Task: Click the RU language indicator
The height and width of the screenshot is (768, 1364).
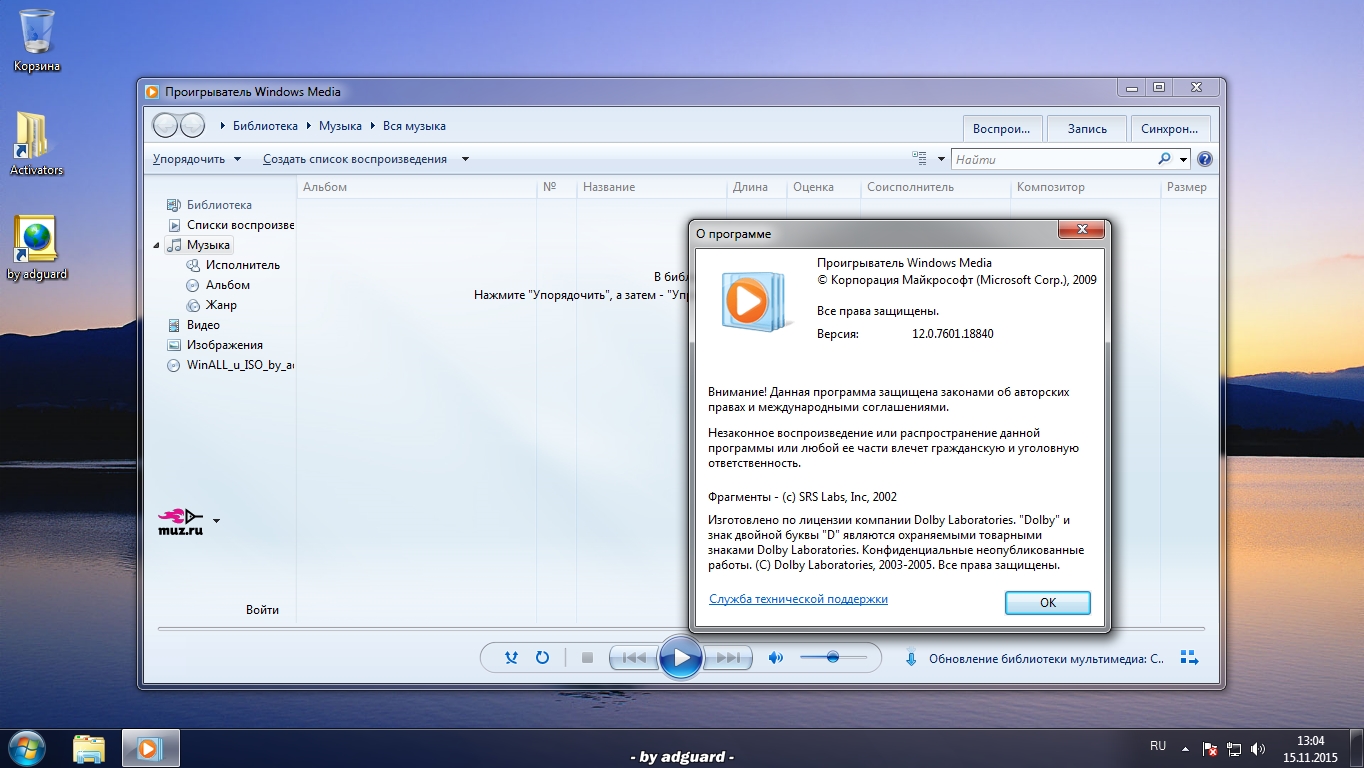Action: [x=1158, y=746]
